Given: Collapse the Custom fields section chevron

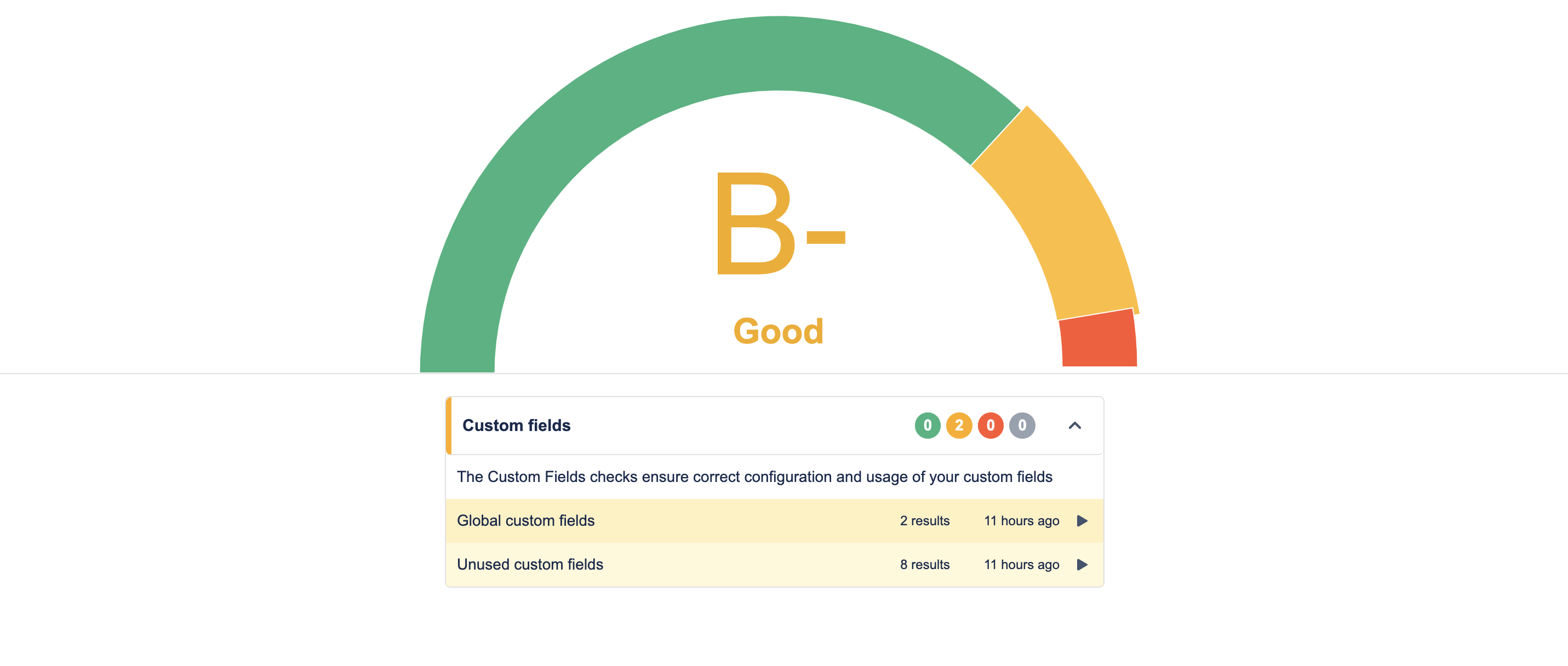Looking at the screenshot, I should pyautogui.click(x=1074, y=426).
